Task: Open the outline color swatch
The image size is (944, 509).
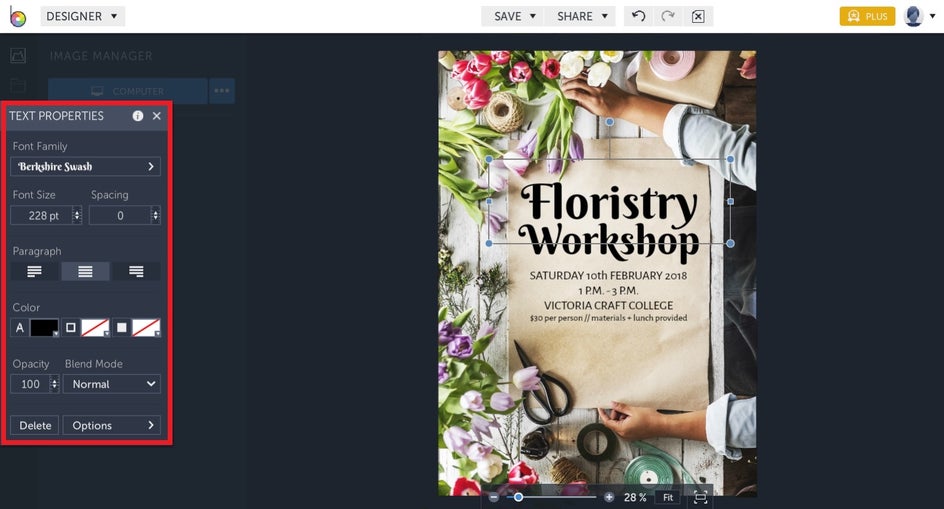Action: tap(95, 328)
